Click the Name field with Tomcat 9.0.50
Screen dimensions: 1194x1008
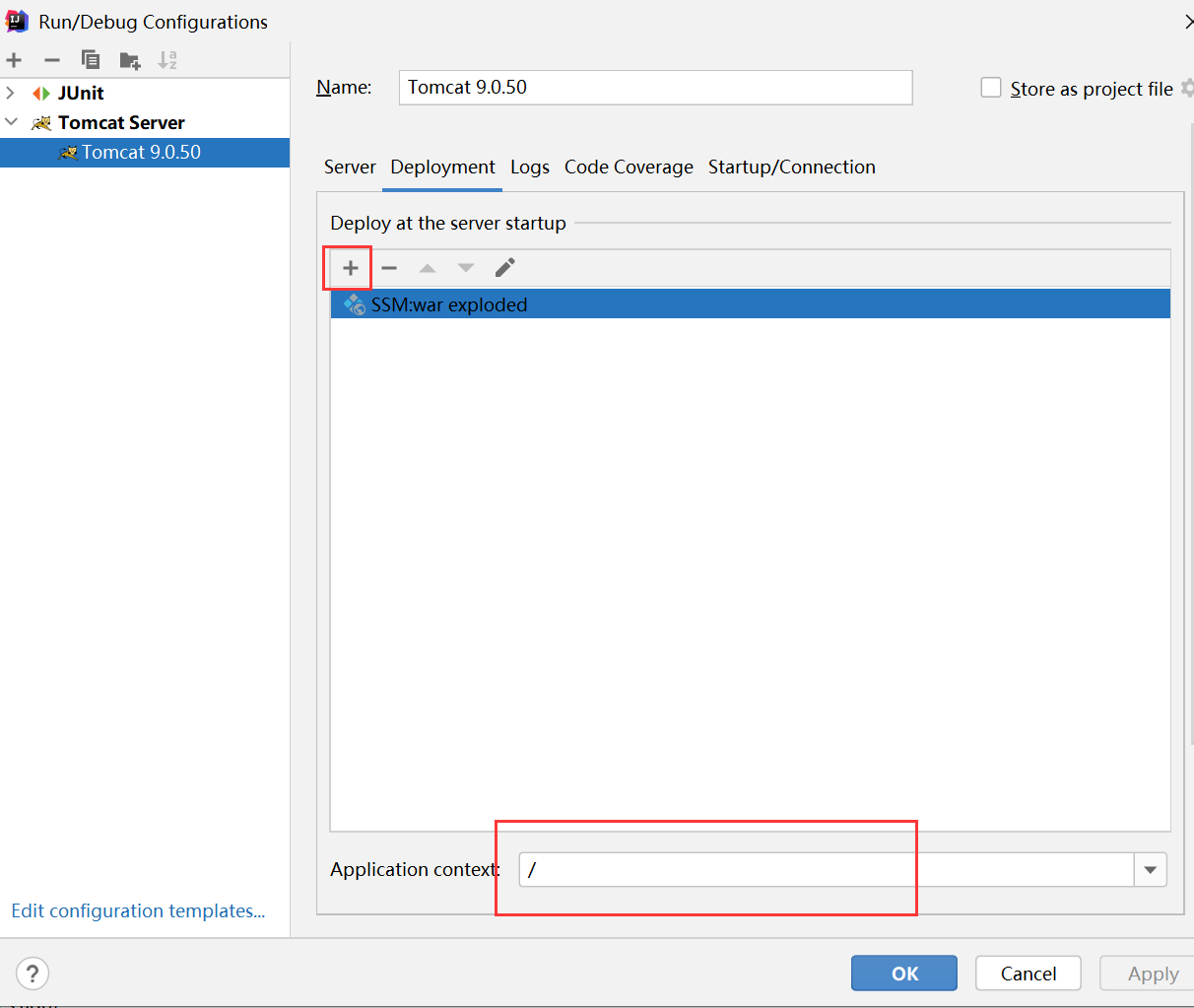655,88
